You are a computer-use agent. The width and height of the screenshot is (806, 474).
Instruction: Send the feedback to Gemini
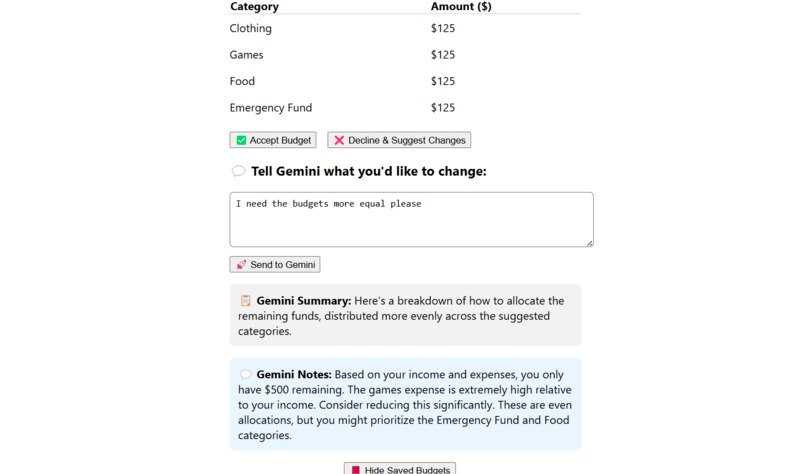point(275,264)
